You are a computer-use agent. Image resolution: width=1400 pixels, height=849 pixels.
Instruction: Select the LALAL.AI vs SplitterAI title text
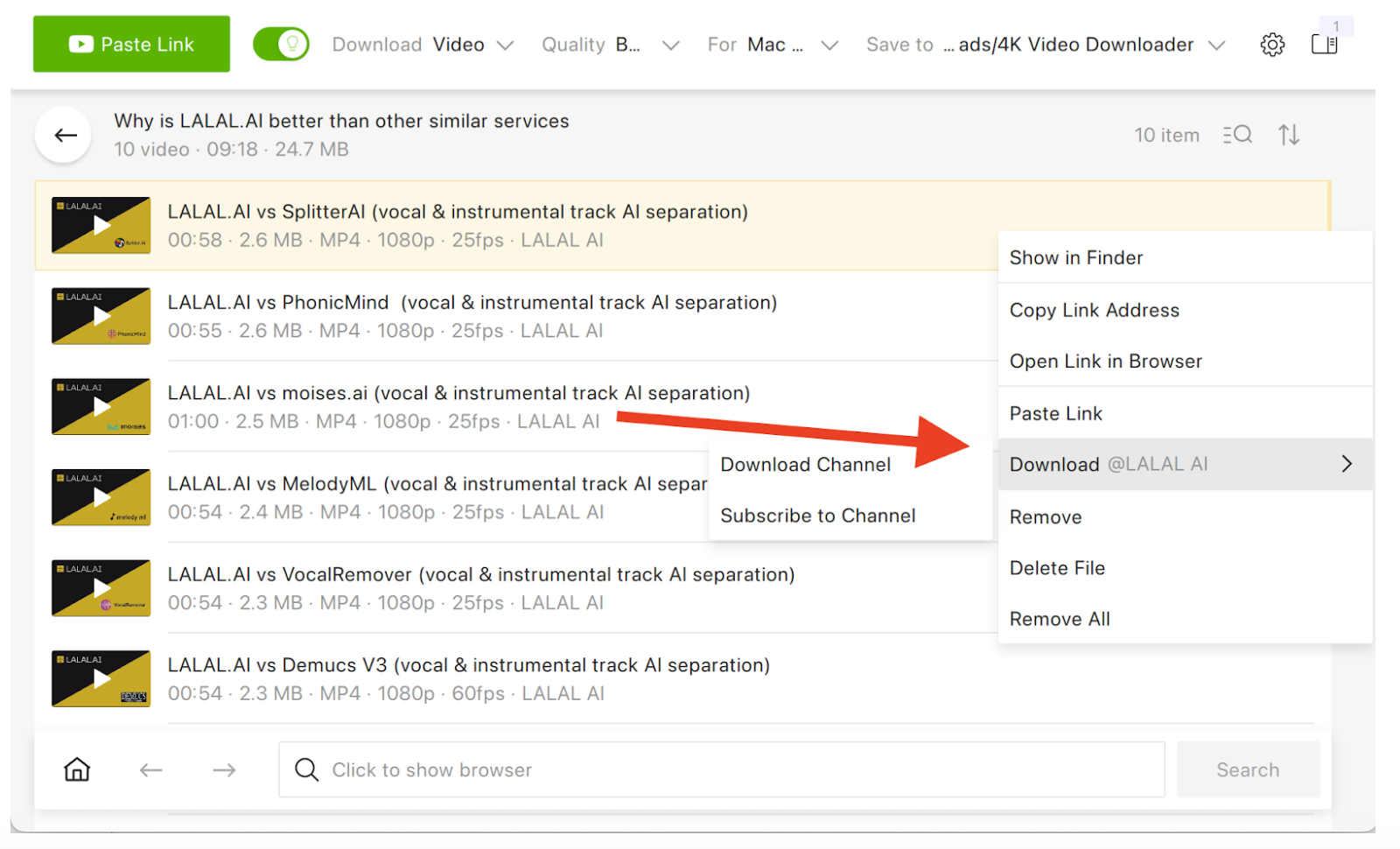[458, 212]
